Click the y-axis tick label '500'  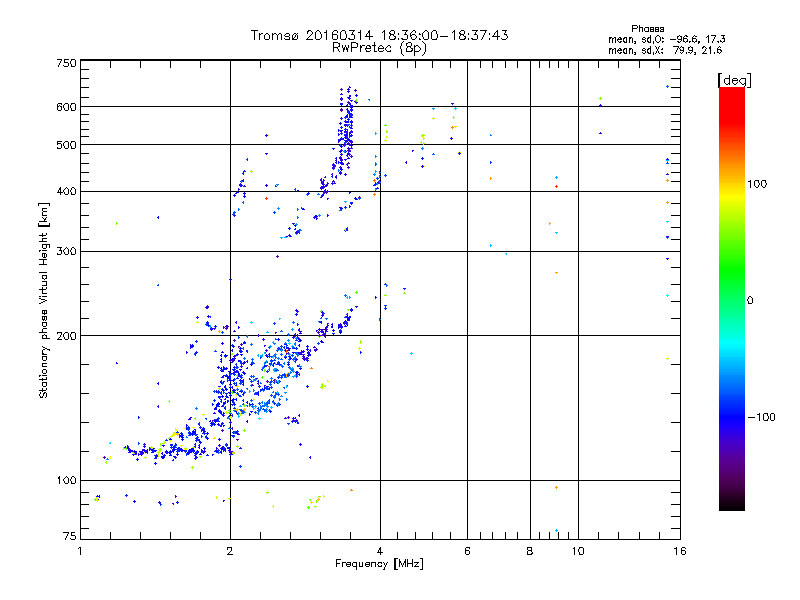66,145
